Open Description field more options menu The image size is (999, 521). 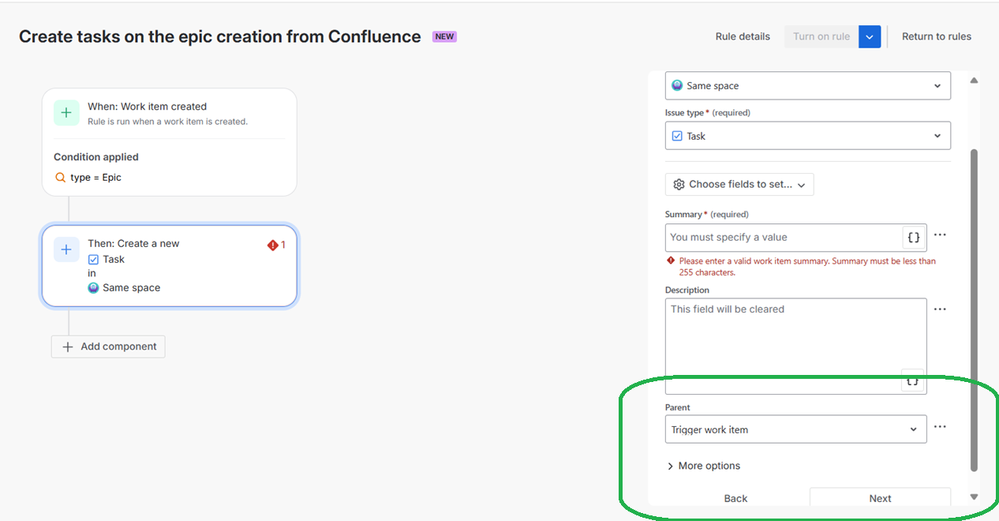point(940,310)
